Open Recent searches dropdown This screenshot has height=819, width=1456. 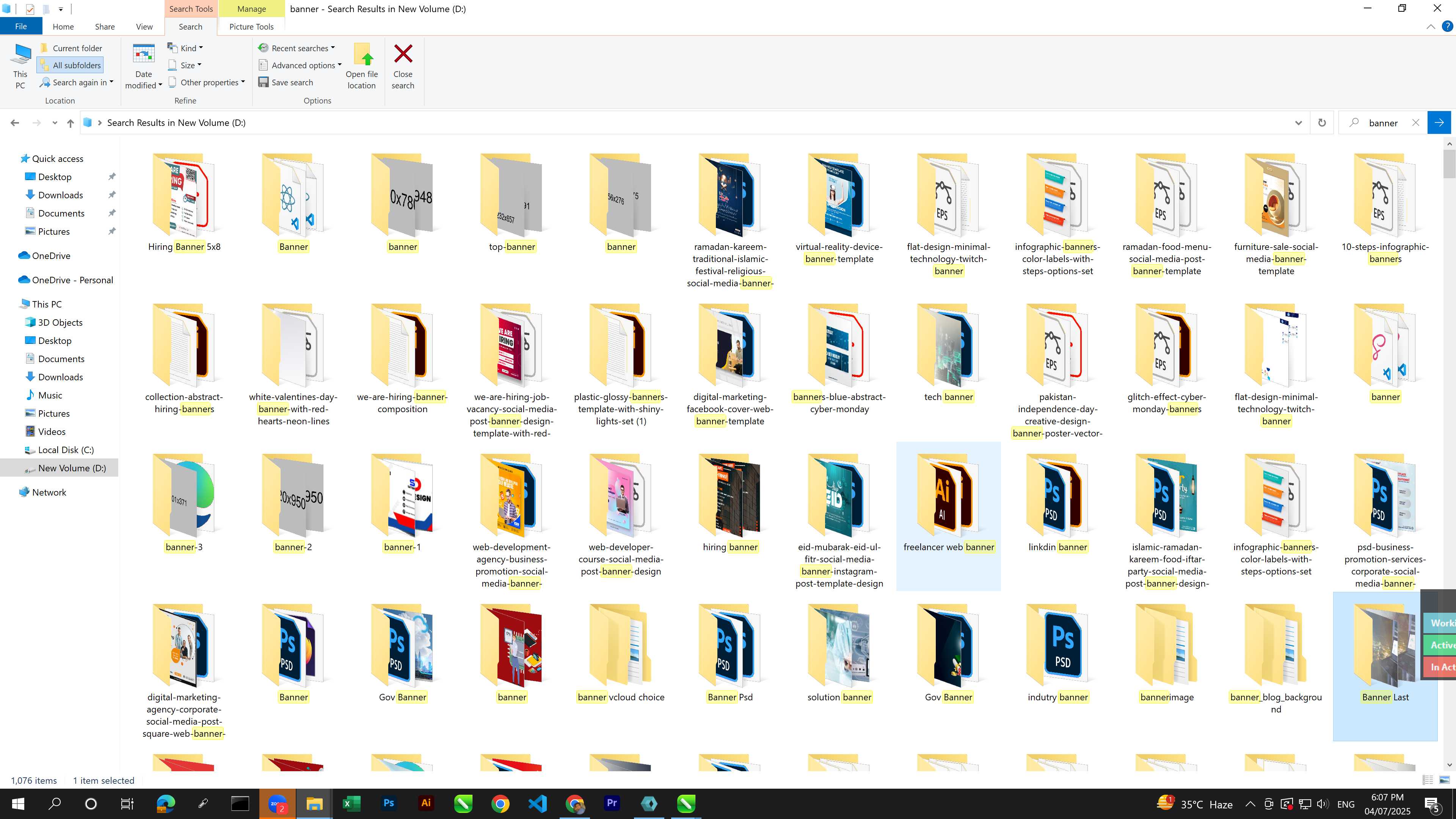coord(297,48)
